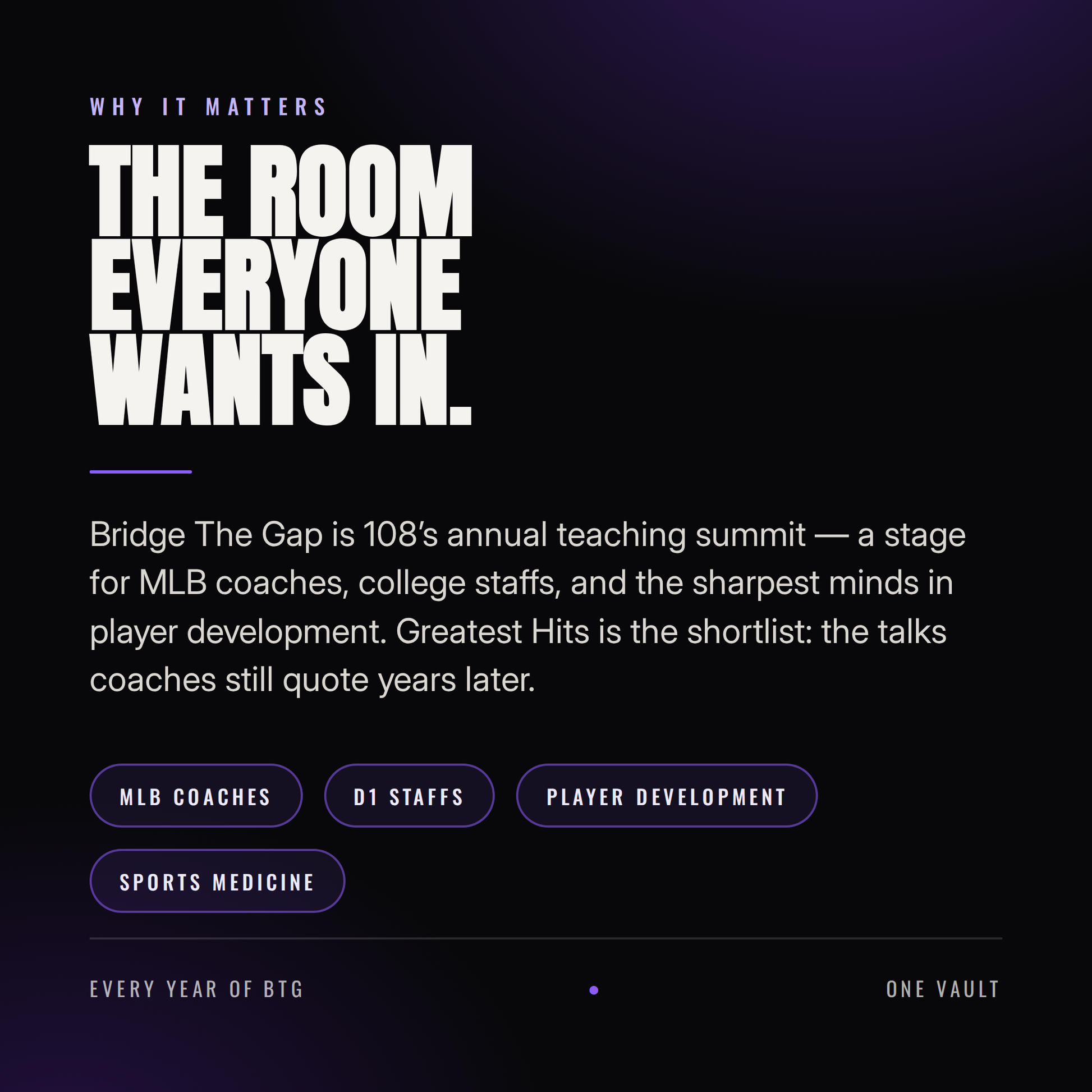Click 108's in the body paragraph
The width and height of the screenshot is (1092, 1092).
(x=400, y=535)
